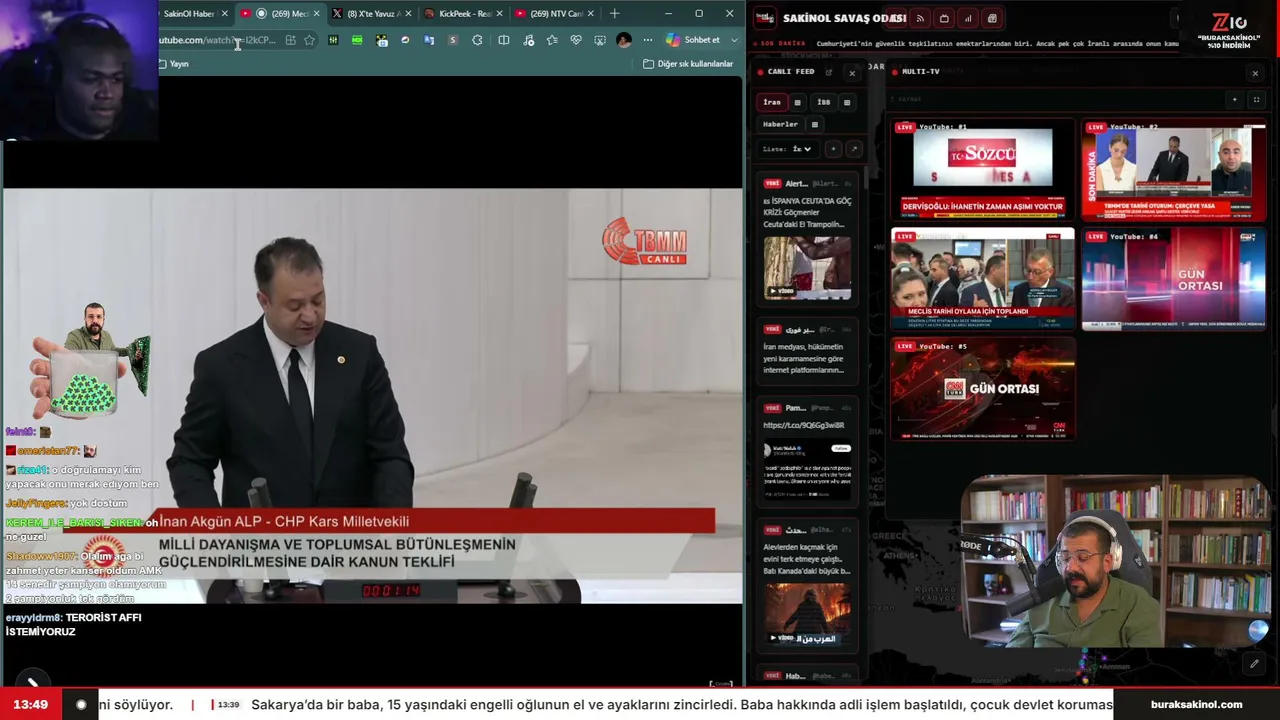Open list icon next to İran tab
This screenshot has width=1280, height=720.
797,102
